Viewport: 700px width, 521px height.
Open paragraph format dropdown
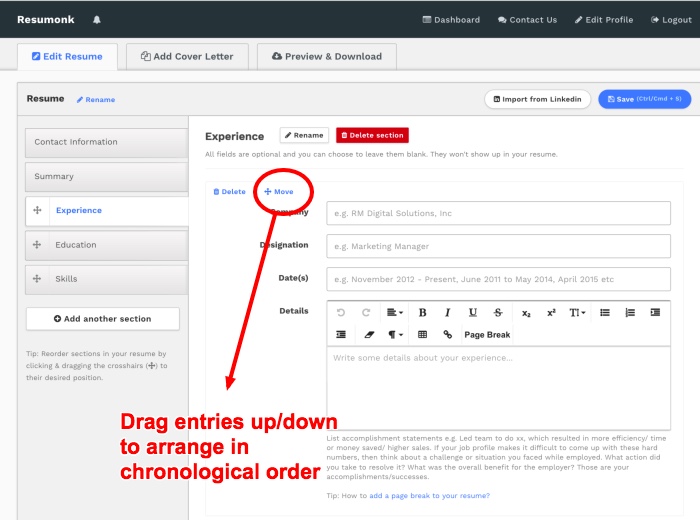coord(395,334)
